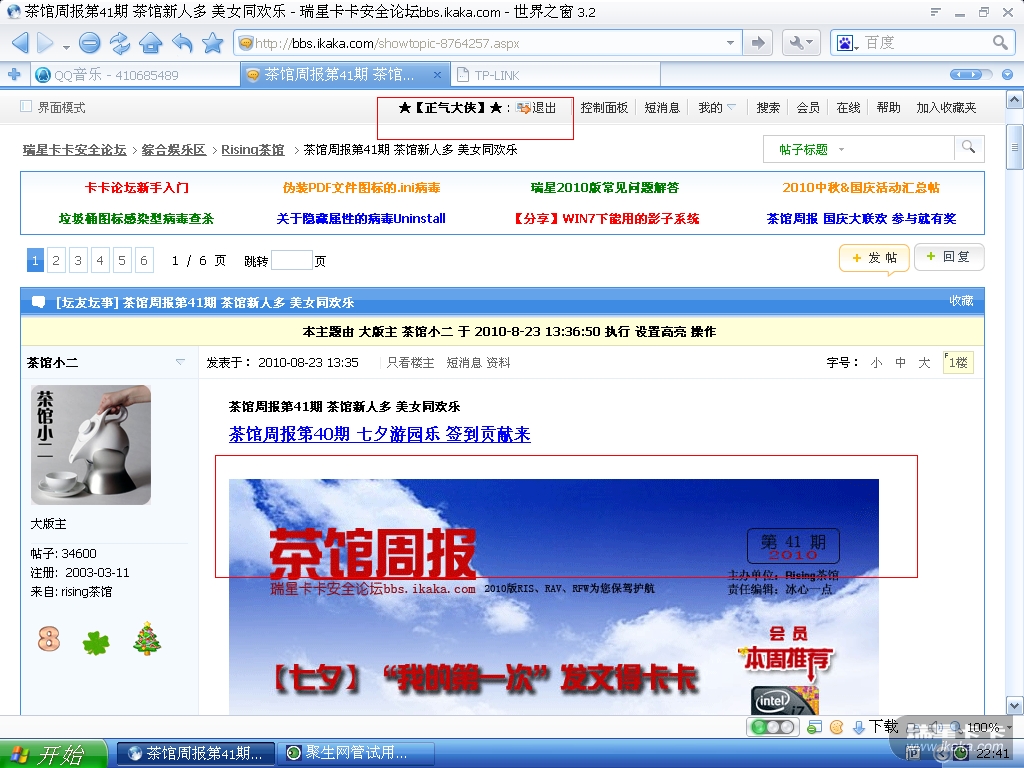Viewport: 1024px width, 768px height.
Task: Open 卡卡论坛新手入门 announcement
Action: [x=136, y=187]
